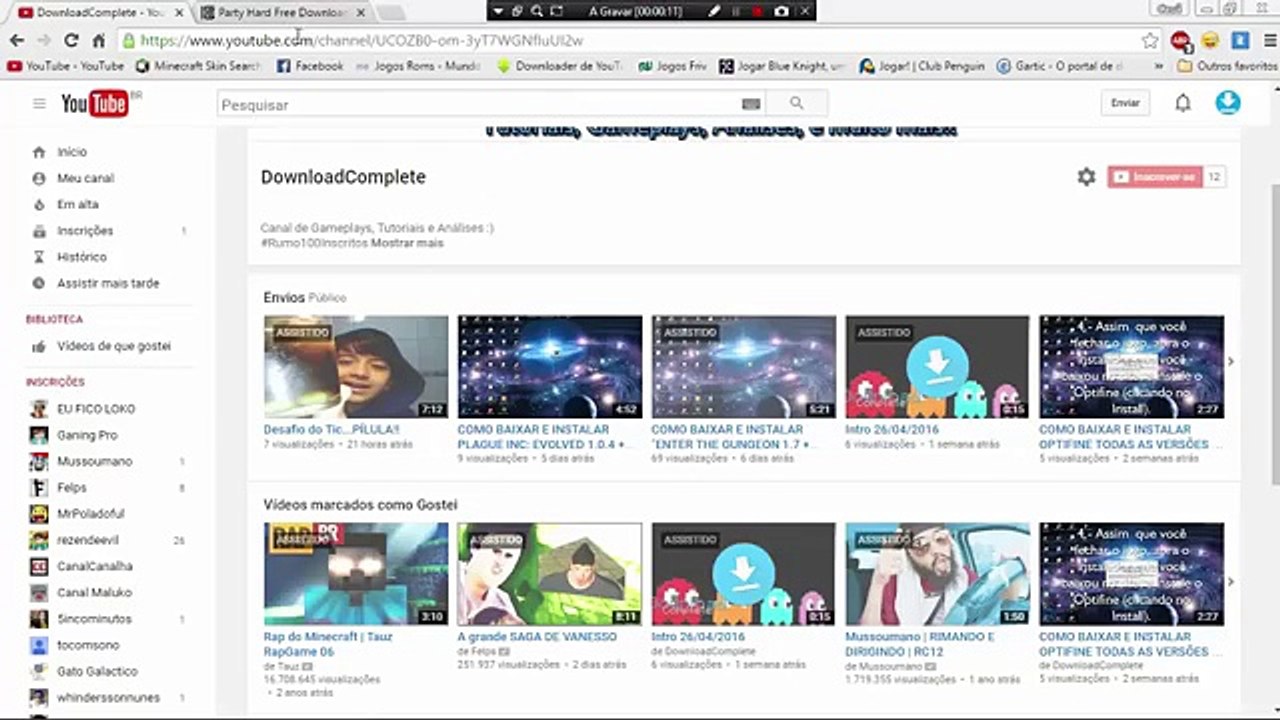Screen dimensions: 1280x720
Task: Bookmark this page with the star
Action: click(x=1150, y=41)
